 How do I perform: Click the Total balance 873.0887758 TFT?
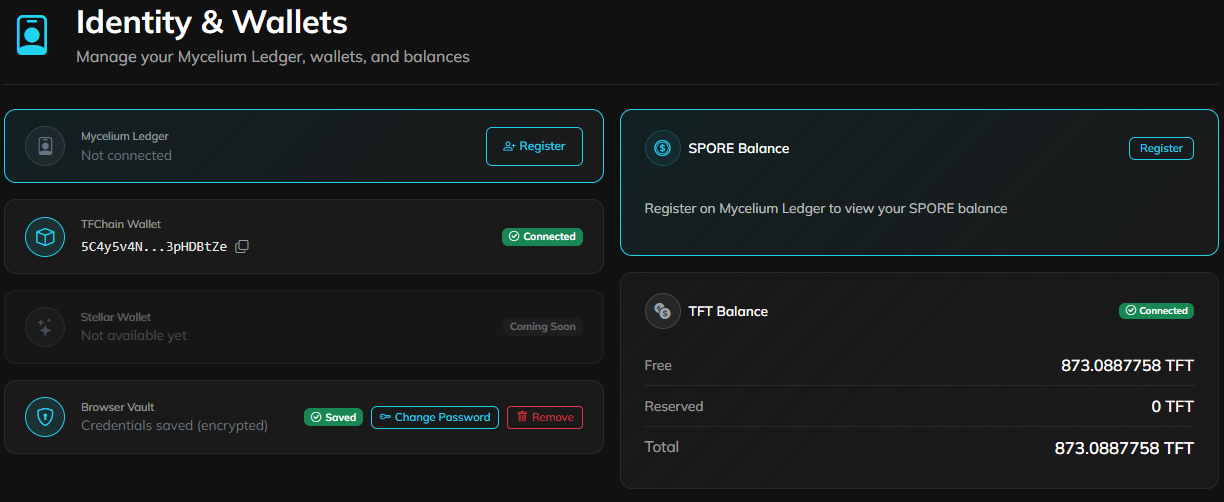click(1124, 448)
